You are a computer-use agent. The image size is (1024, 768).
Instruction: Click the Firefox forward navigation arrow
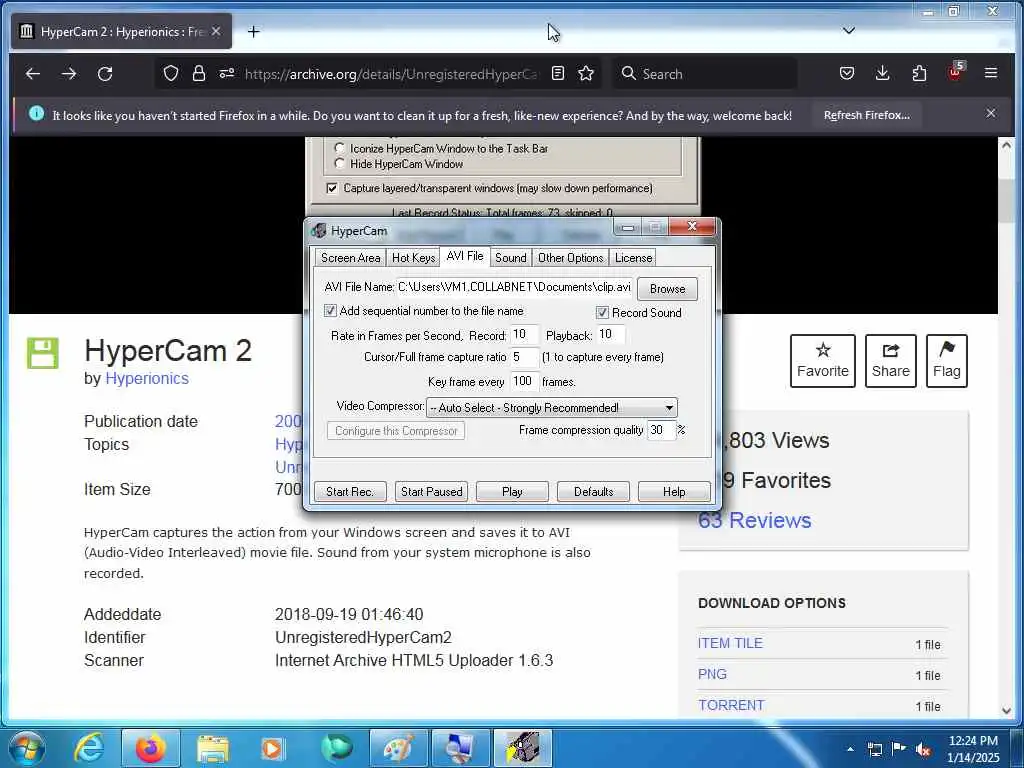69,74
